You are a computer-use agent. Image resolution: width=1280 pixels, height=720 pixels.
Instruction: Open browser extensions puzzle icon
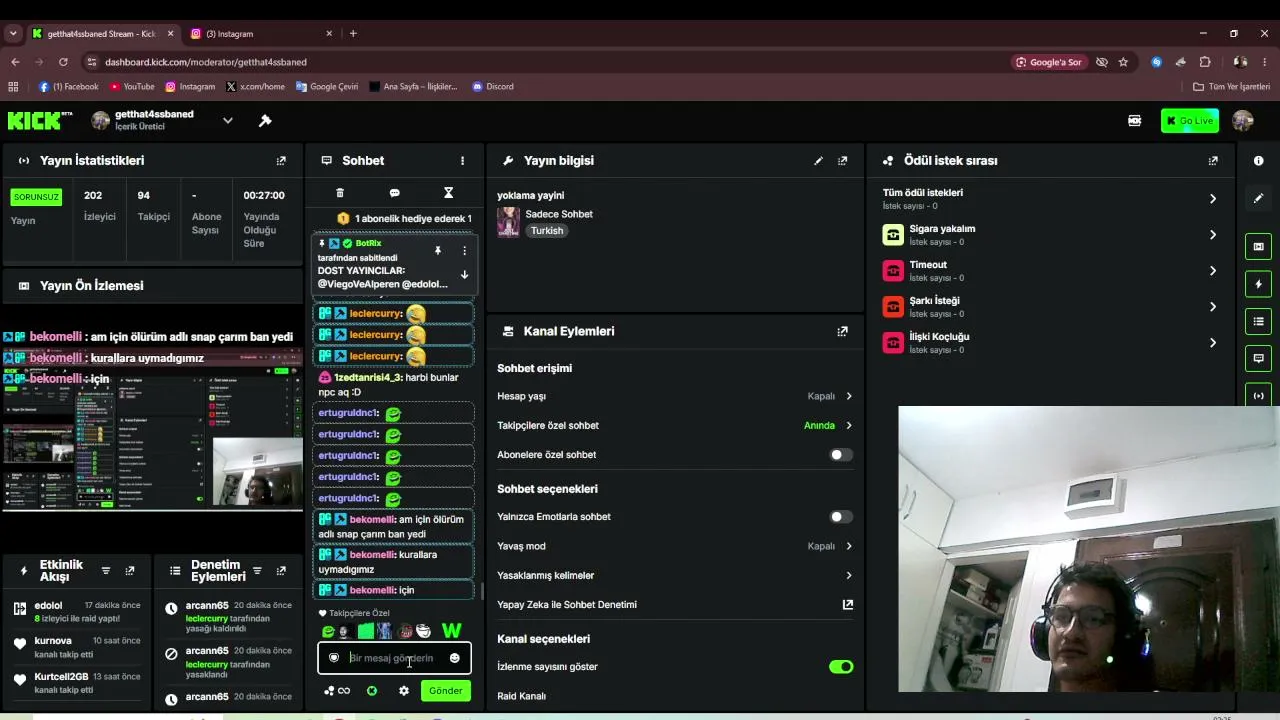tap(1205, 62)
